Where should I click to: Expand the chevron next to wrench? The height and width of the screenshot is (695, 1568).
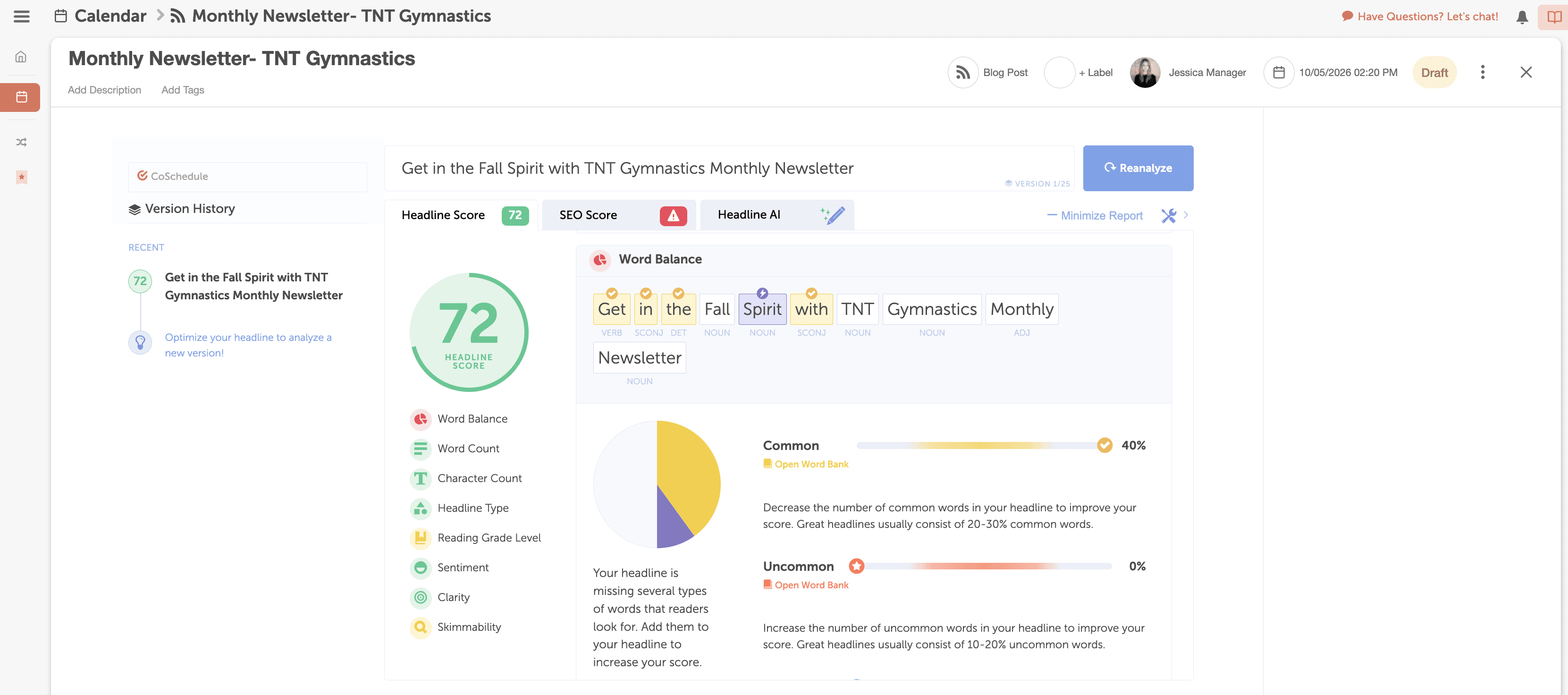(x=1186, y=215)
